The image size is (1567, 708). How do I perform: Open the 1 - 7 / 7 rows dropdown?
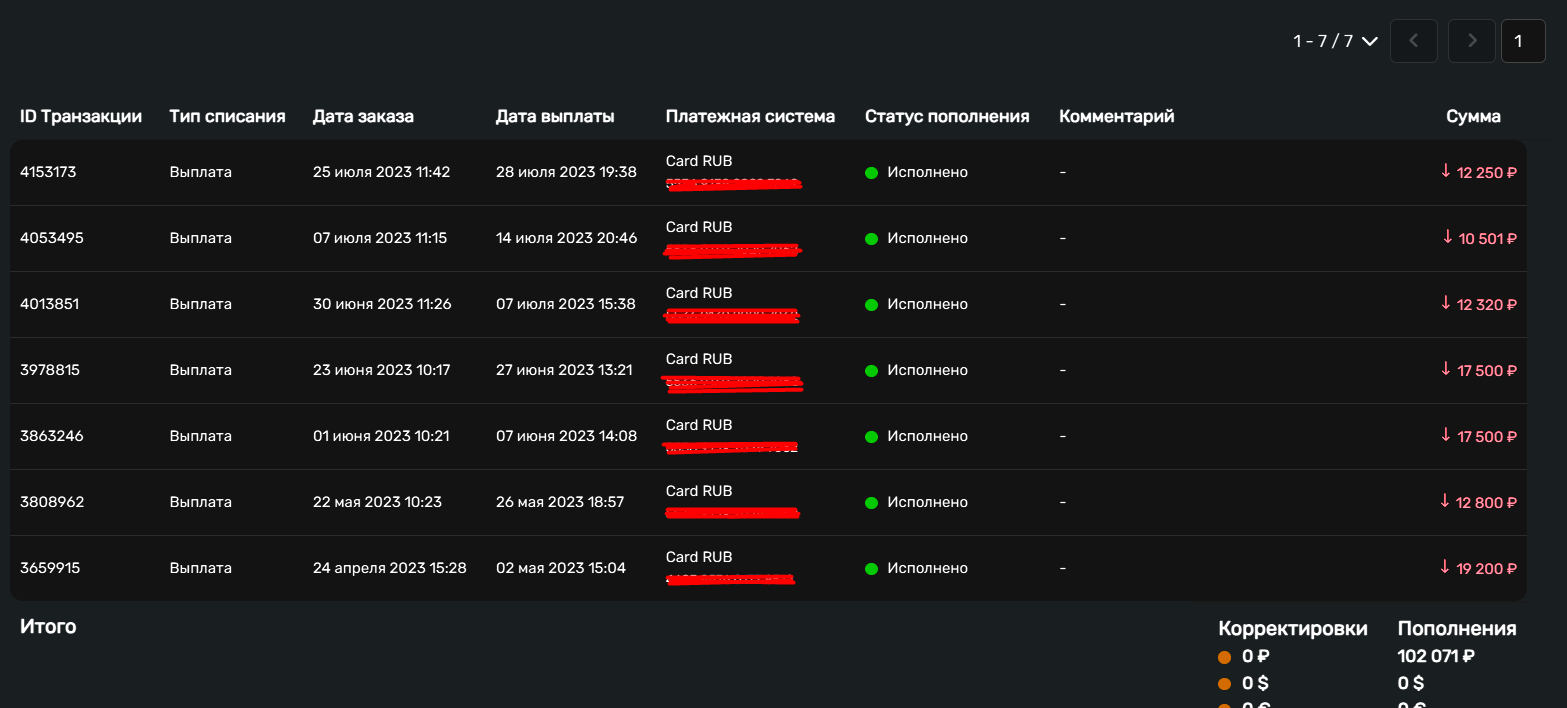click(1336, 41)
